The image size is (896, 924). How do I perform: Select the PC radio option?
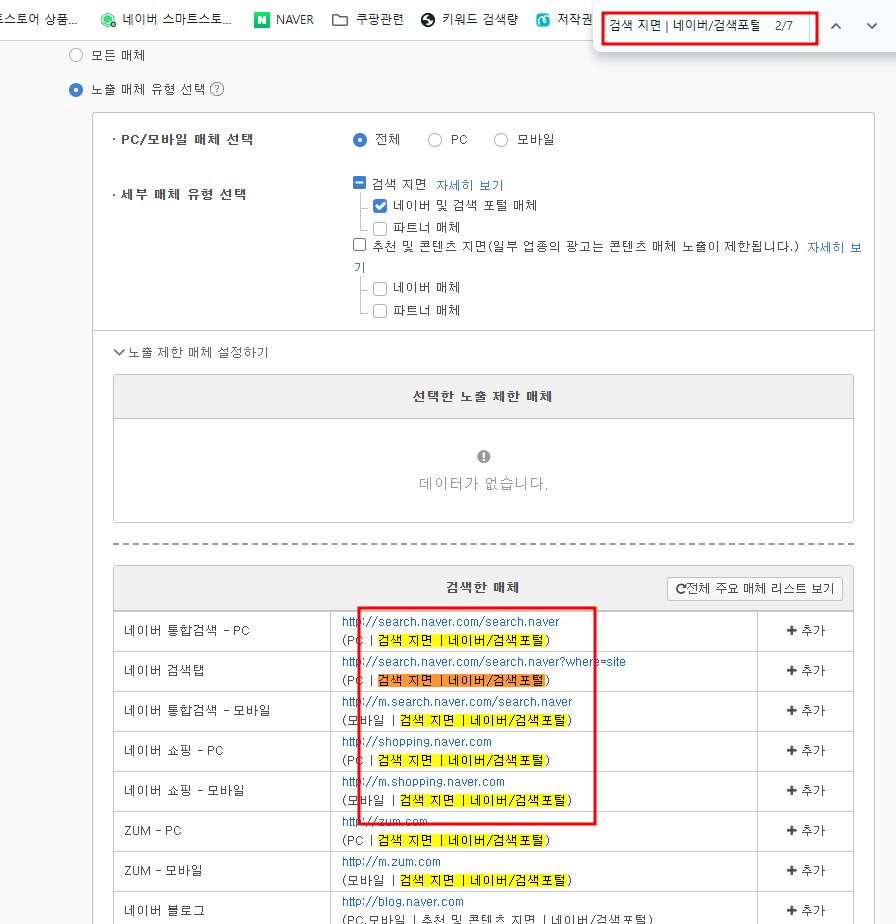(x=435, y=140)
